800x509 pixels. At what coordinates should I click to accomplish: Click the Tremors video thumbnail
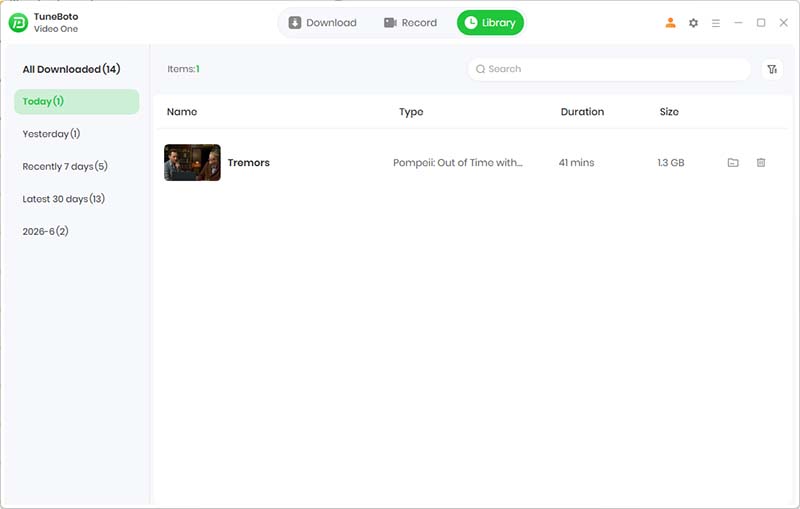point(192,163)
